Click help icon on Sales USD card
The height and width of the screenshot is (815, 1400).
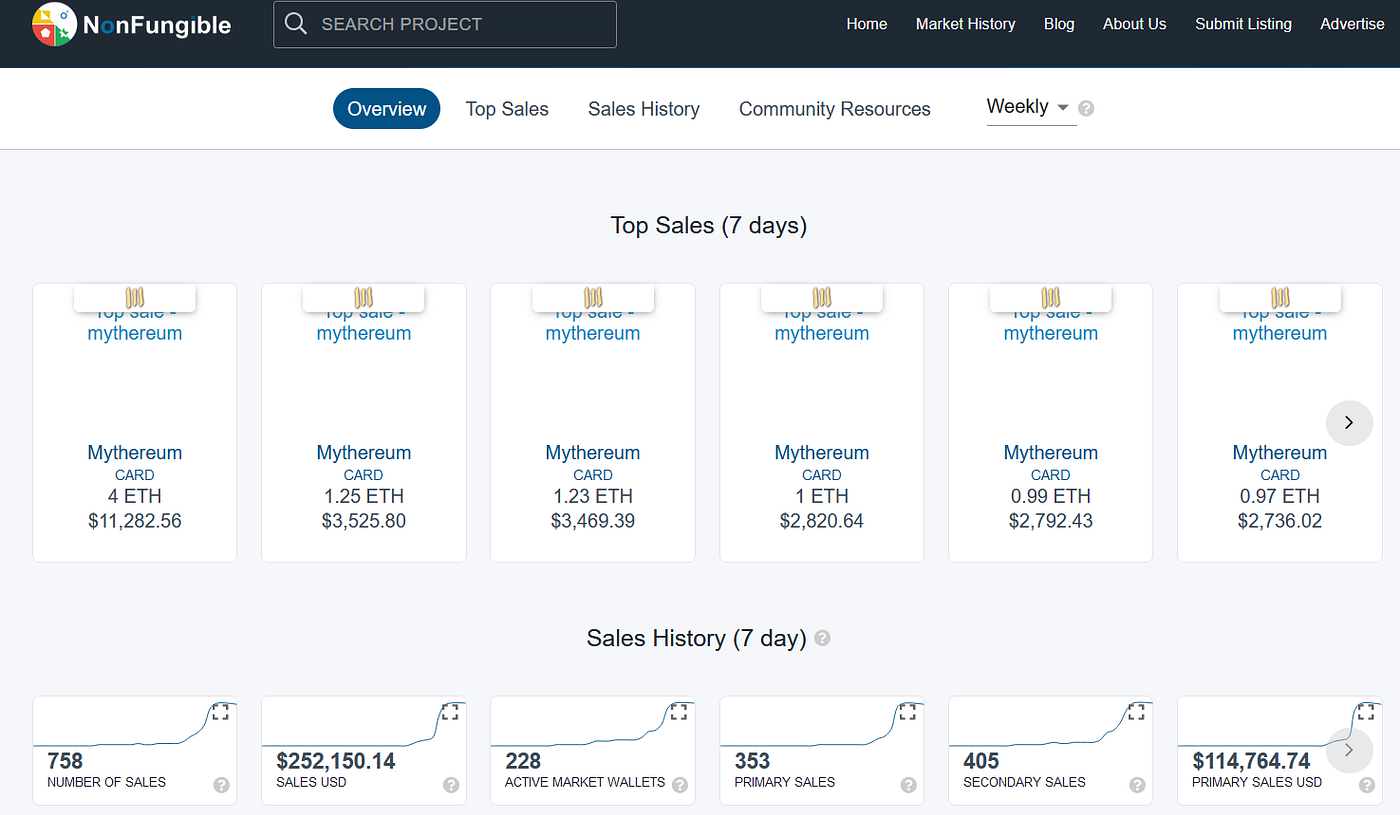[x=451, y=785]
